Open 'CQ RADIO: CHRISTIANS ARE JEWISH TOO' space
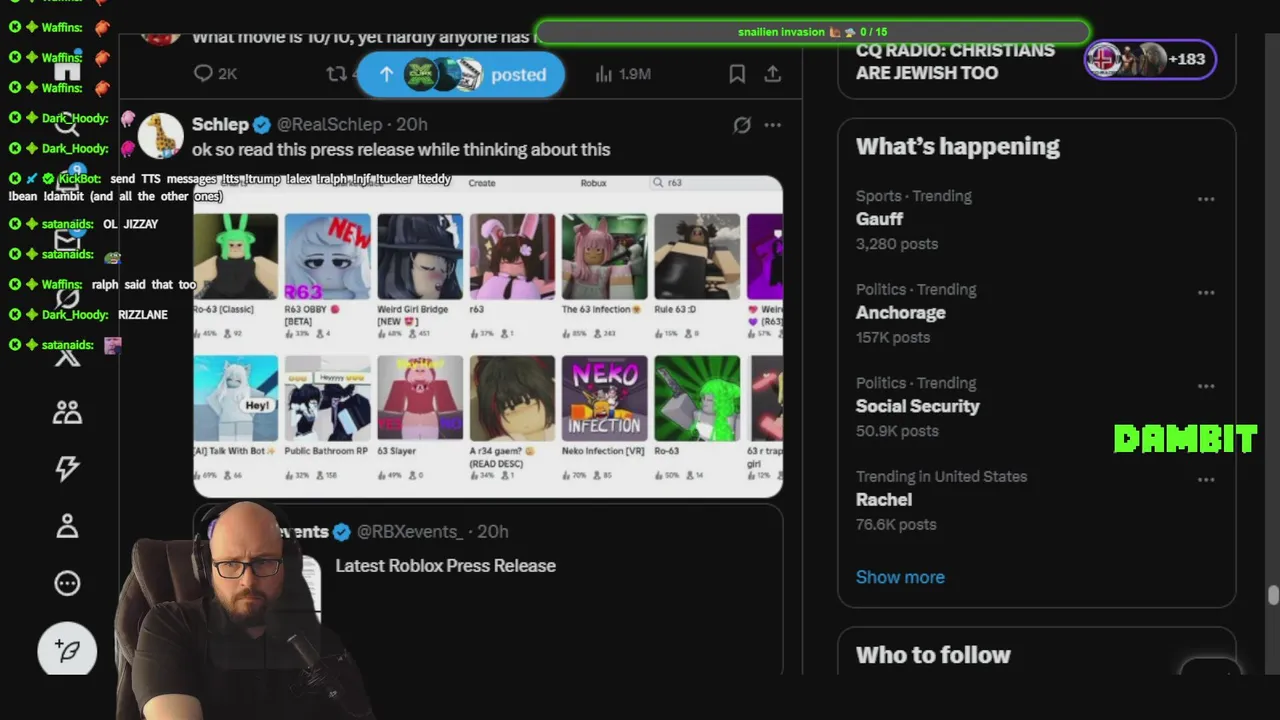The image size is (1280, 720). point(955,61)
